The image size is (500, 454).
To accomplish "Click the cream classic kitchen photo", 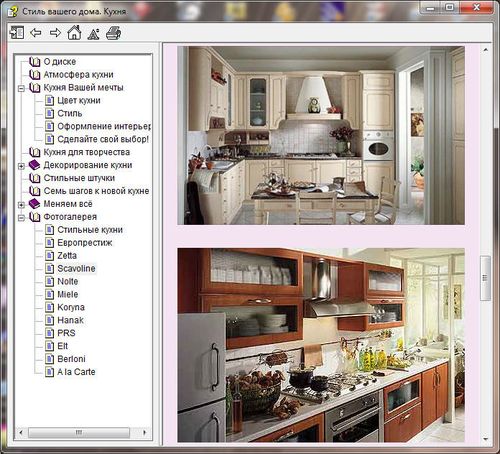I will (x=321, y=135).
